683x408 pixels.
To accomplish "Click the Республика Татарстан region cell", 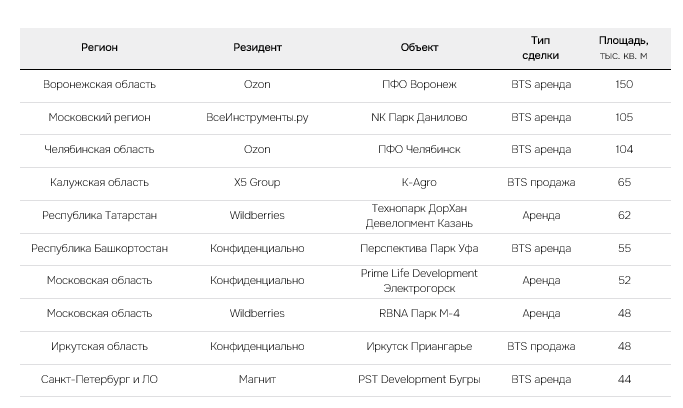I will click(99, 215).
